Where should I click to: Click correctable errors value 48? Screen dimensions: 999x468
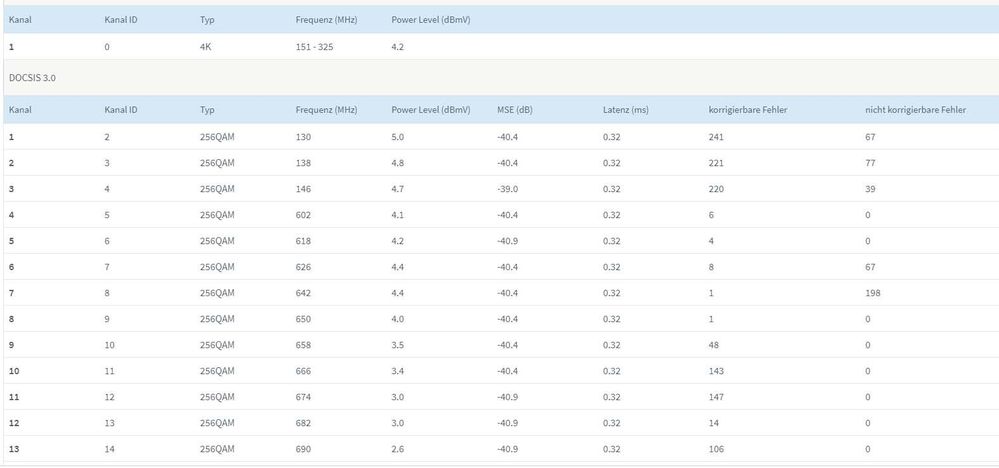coord(714,345)
